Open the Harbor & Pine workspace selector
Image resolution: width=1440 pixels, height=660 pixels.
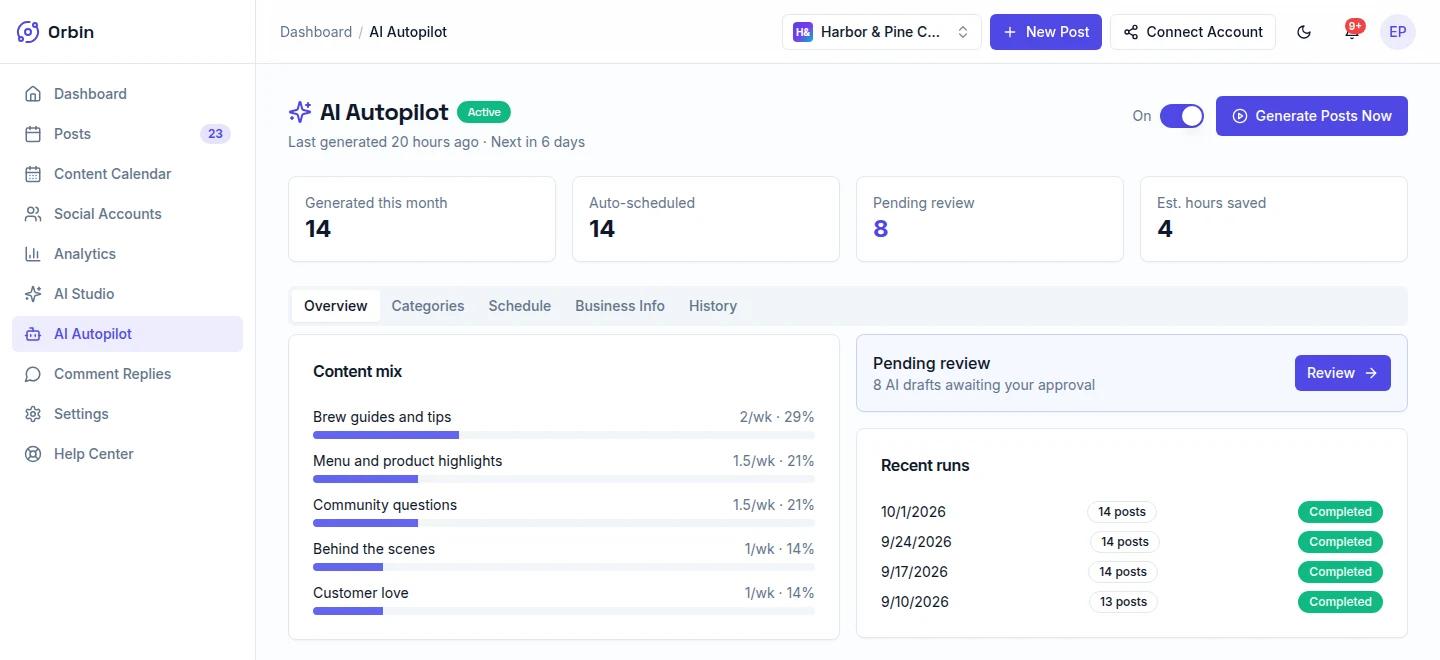[882, 32]
